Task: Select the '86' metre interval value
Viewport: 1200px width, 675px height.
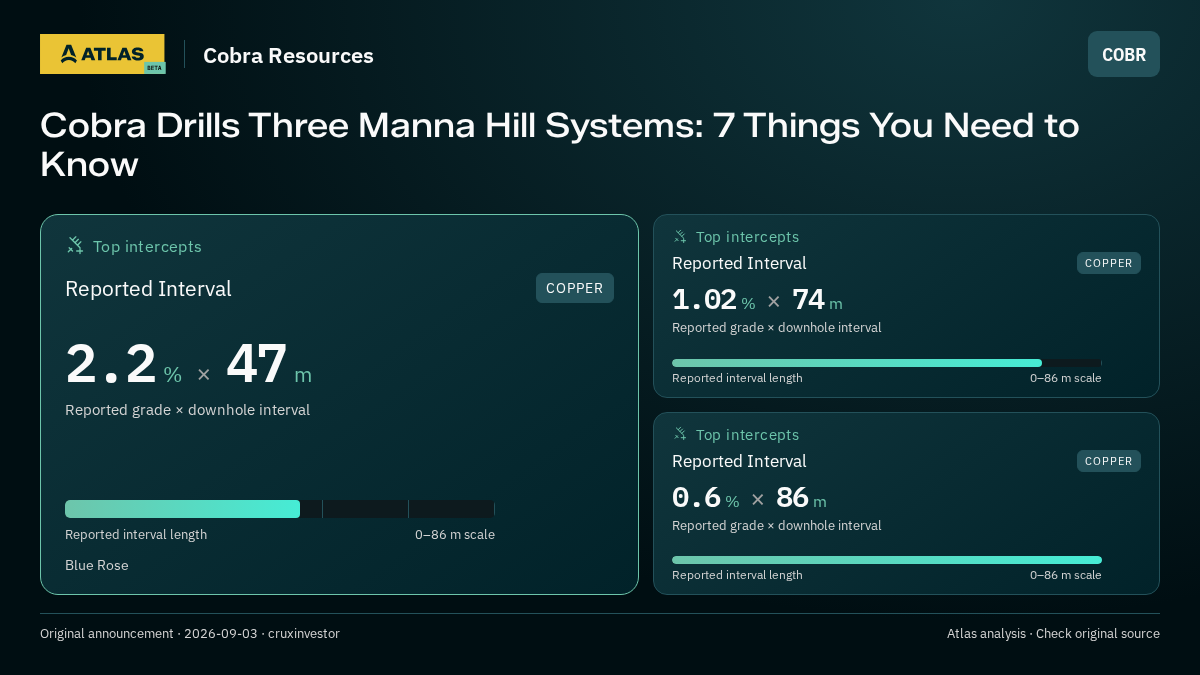Action: (792, 497)
